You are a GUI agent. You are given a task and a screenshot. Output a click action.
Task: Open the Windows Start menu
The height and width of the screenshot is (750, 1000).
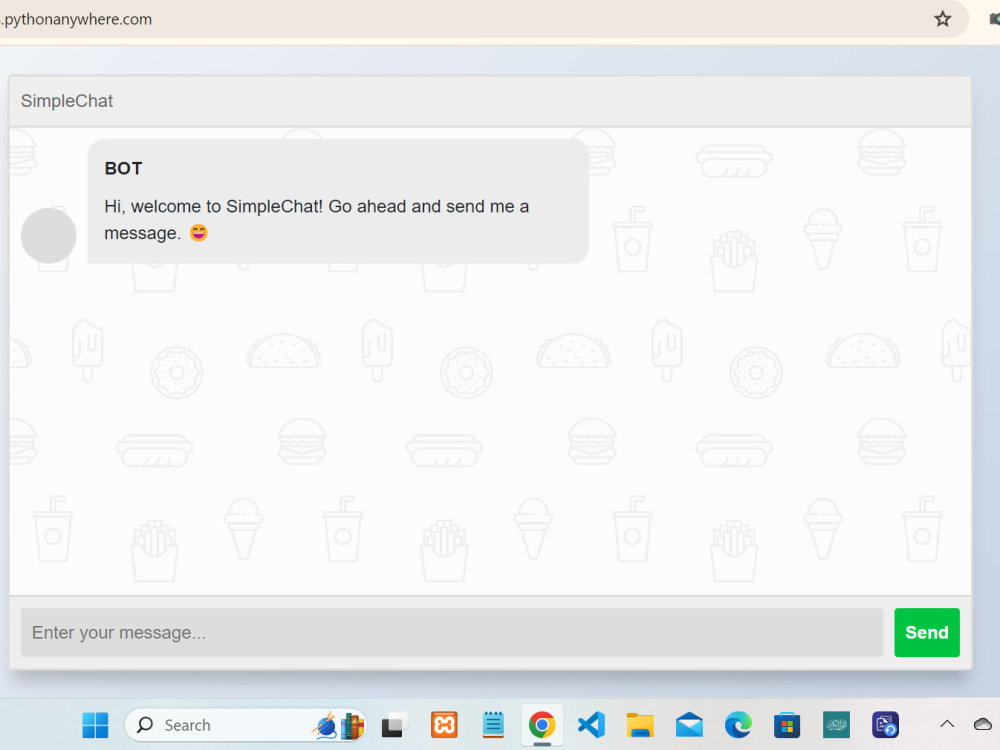point(95,724)
